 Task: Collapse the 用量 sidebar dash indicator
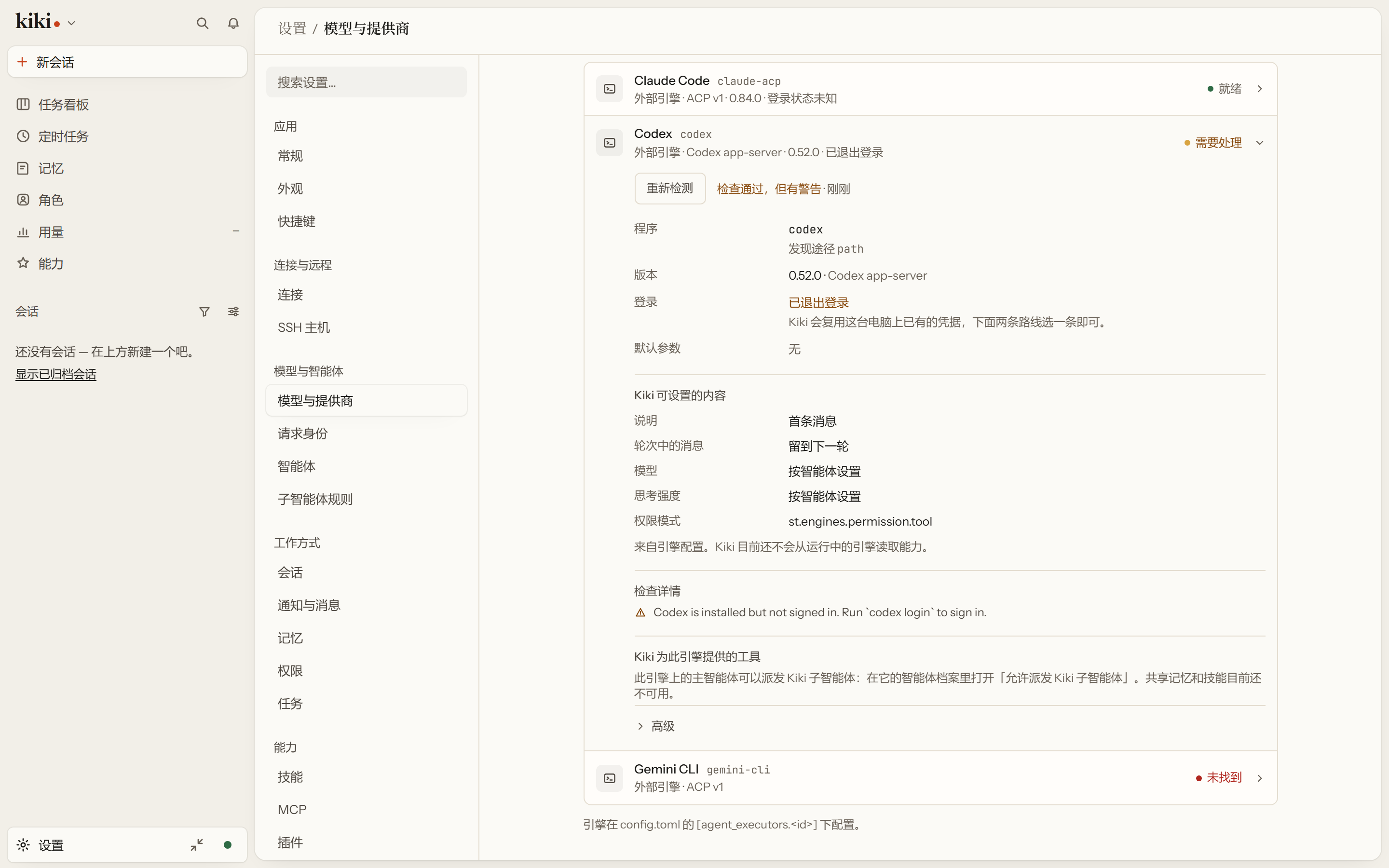pos(236,231)
